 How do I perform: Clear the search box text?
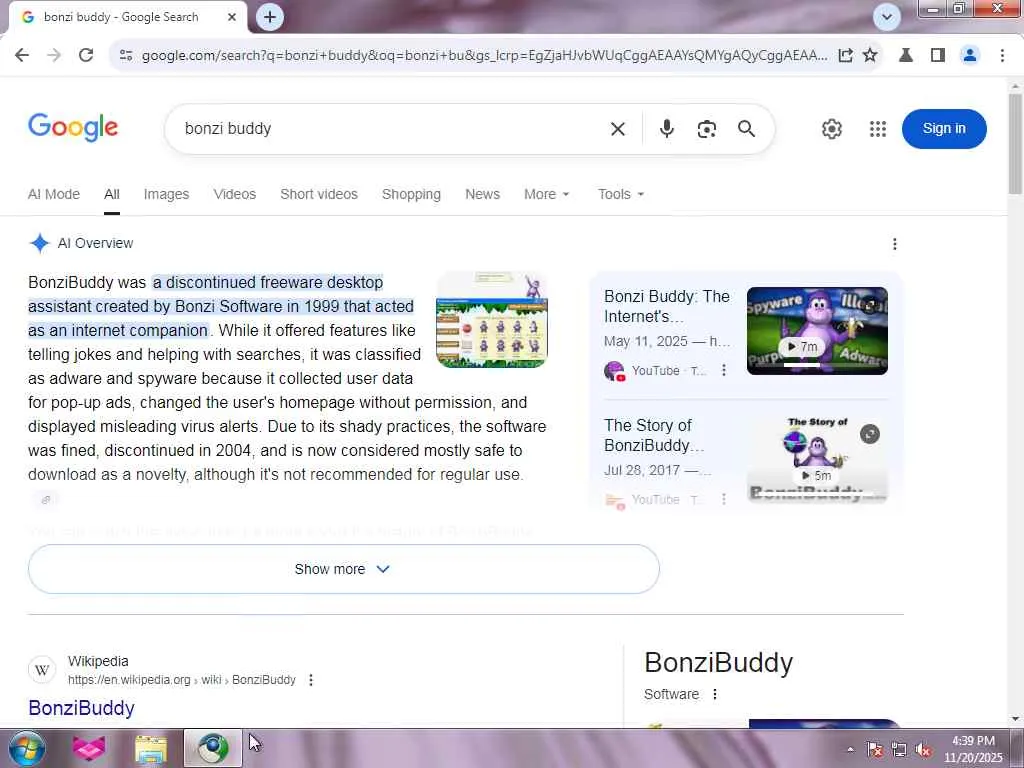point(617,129)
